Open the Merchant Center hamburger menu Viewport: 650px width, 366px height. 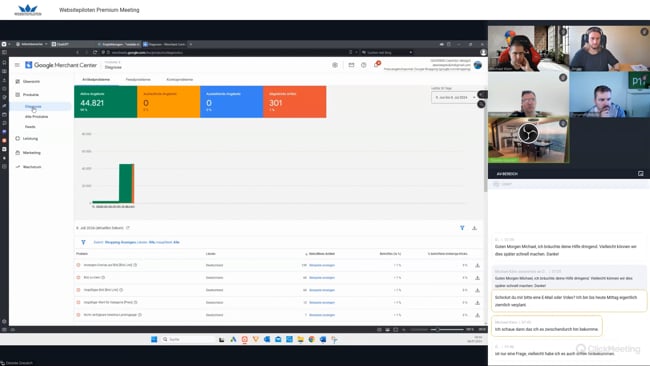(x=17, y=65)
